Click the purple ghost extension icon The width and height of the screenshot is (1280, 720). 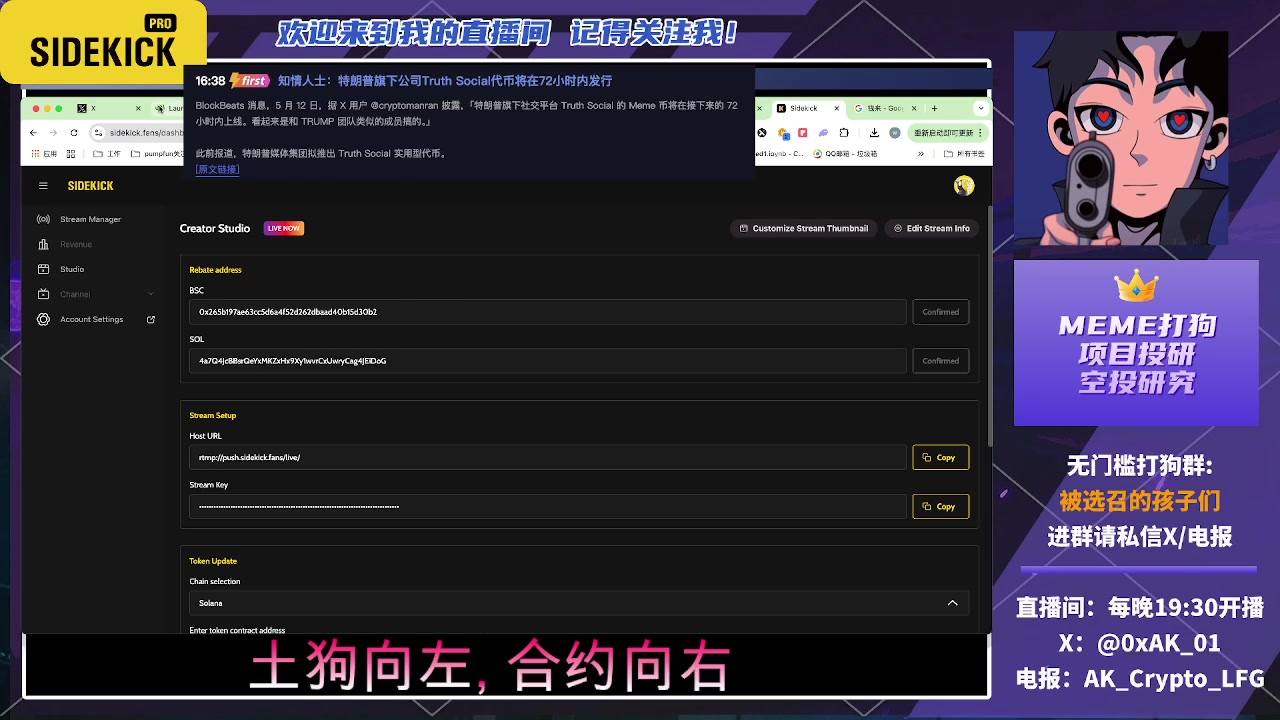point(823,132)
